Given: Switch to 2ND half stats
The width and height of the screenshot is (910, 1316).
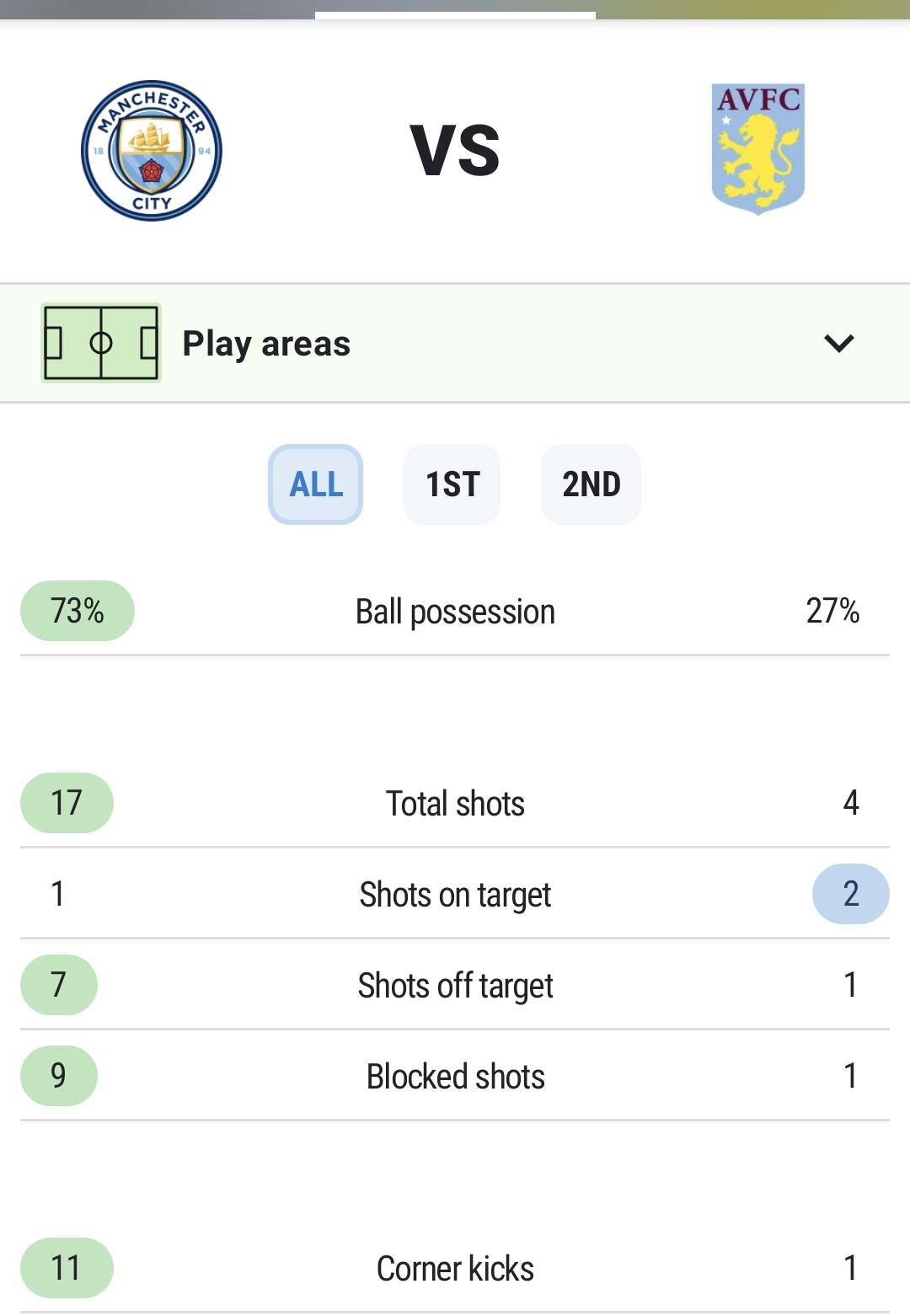Looking at the screenshot, I should [x=591, y=484].
